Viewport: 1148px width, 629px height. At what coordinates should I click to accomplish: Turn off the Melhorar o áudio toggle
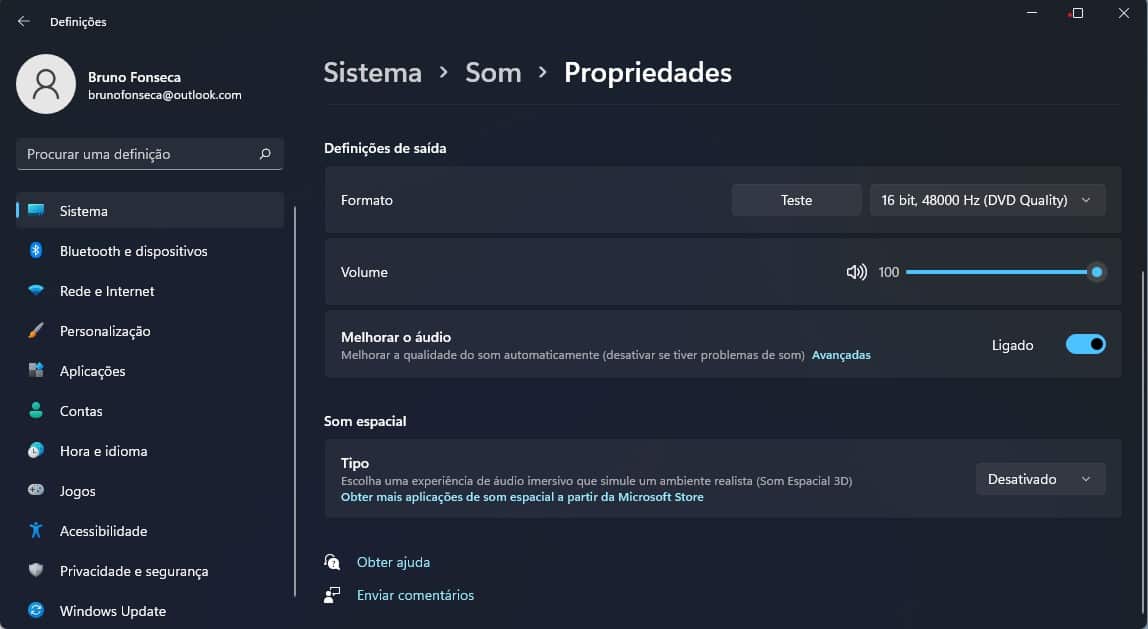(x=1085, y=344)
